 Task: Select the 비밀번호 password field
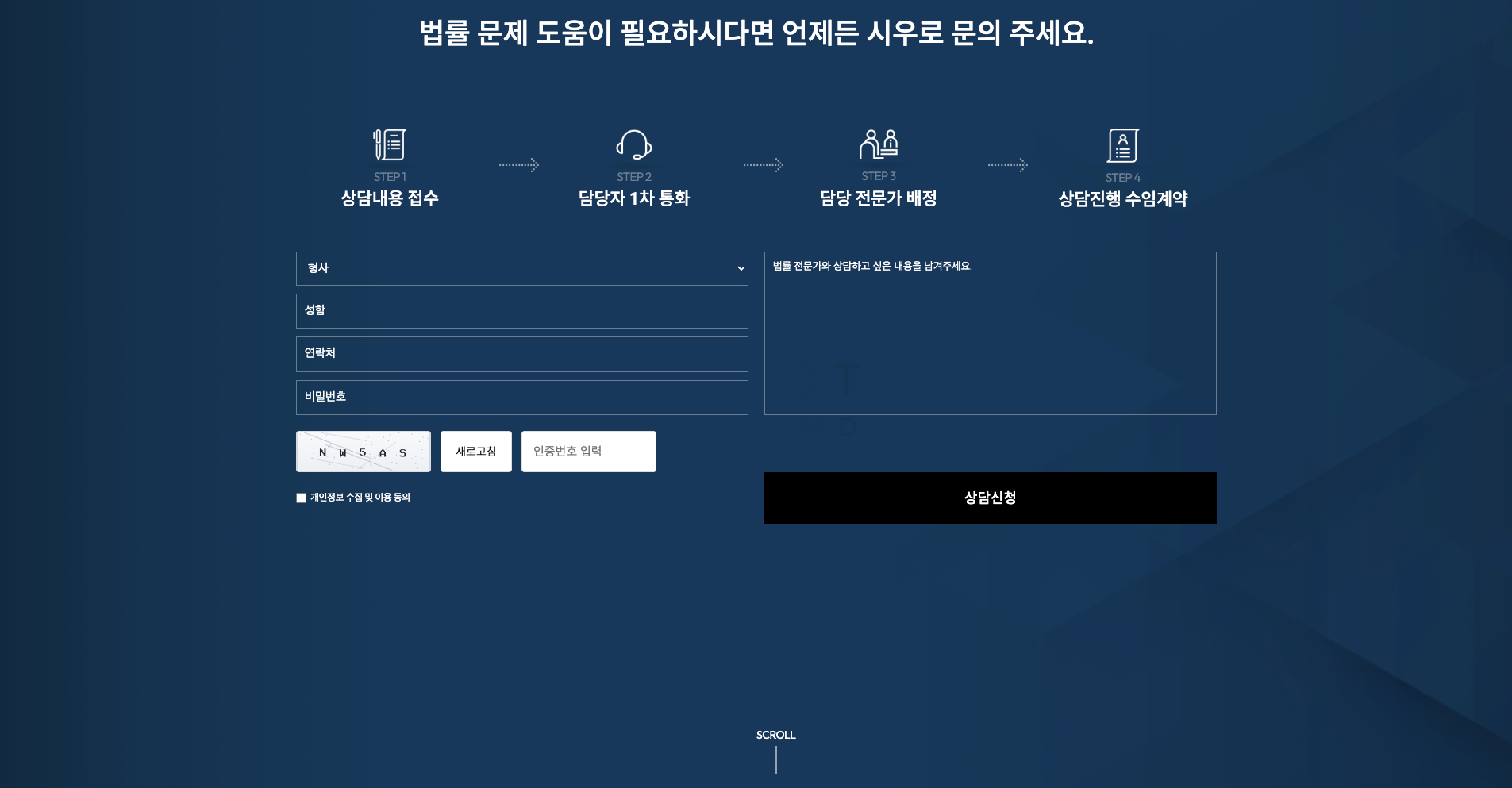pyautogui.click(x=522, y=398)
